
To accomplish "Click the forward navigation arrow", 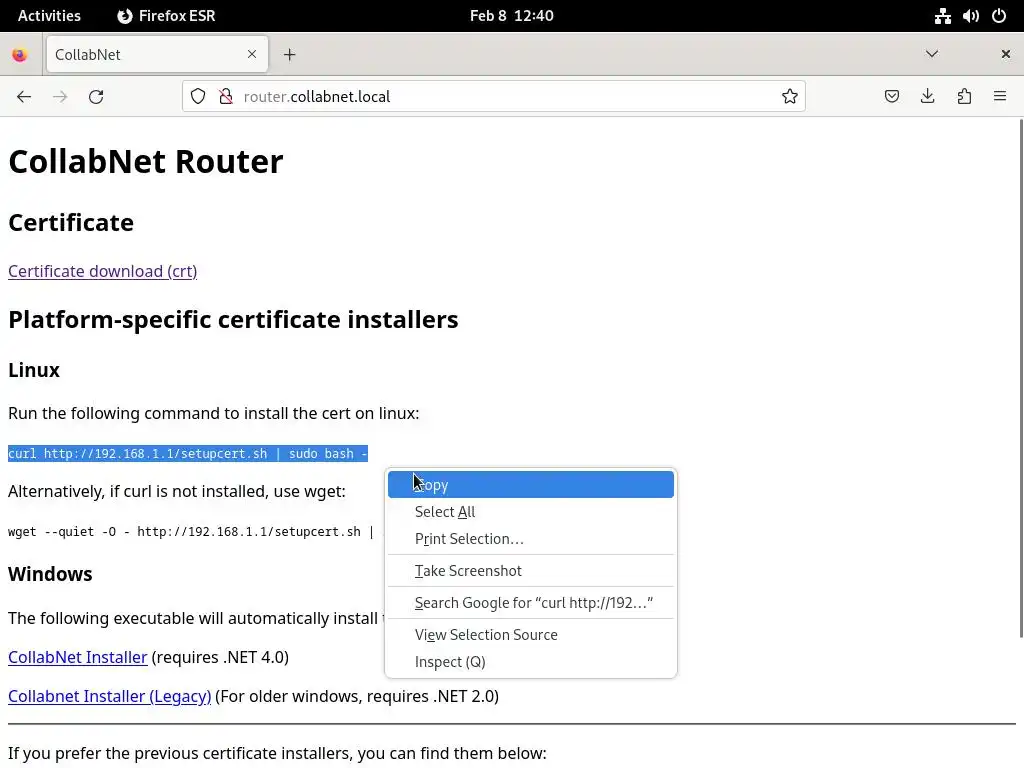I will pyautogui.click(x=60, y=97).
